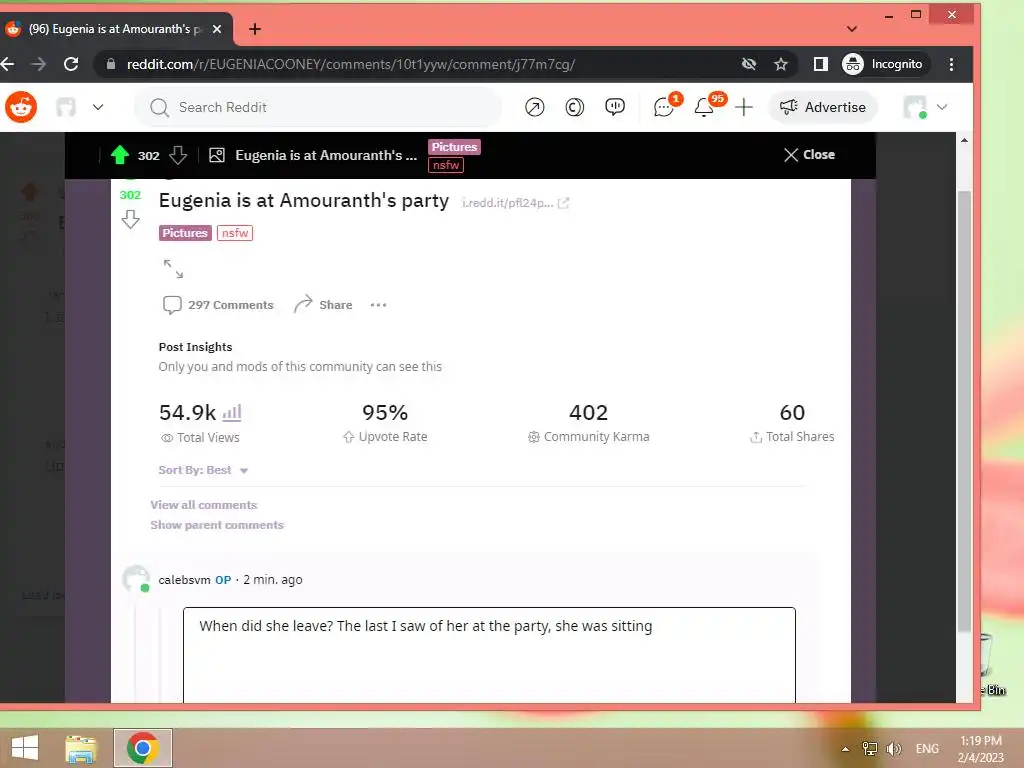The image size is (1024, 768).
Task: Close the Eugenia browser tab
Action: (x=217, y=29)
